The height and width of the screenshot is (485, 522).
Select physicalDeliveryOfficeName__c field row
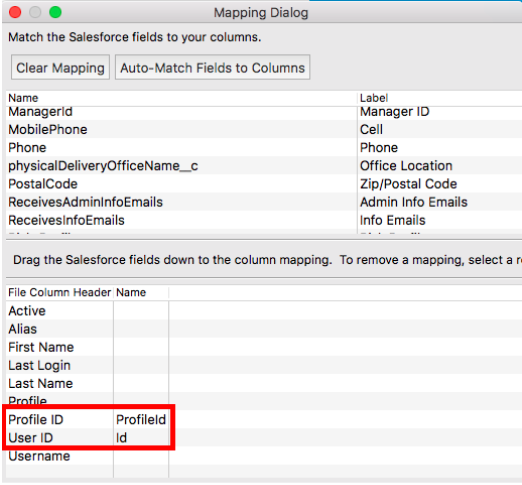pos(264,166)
